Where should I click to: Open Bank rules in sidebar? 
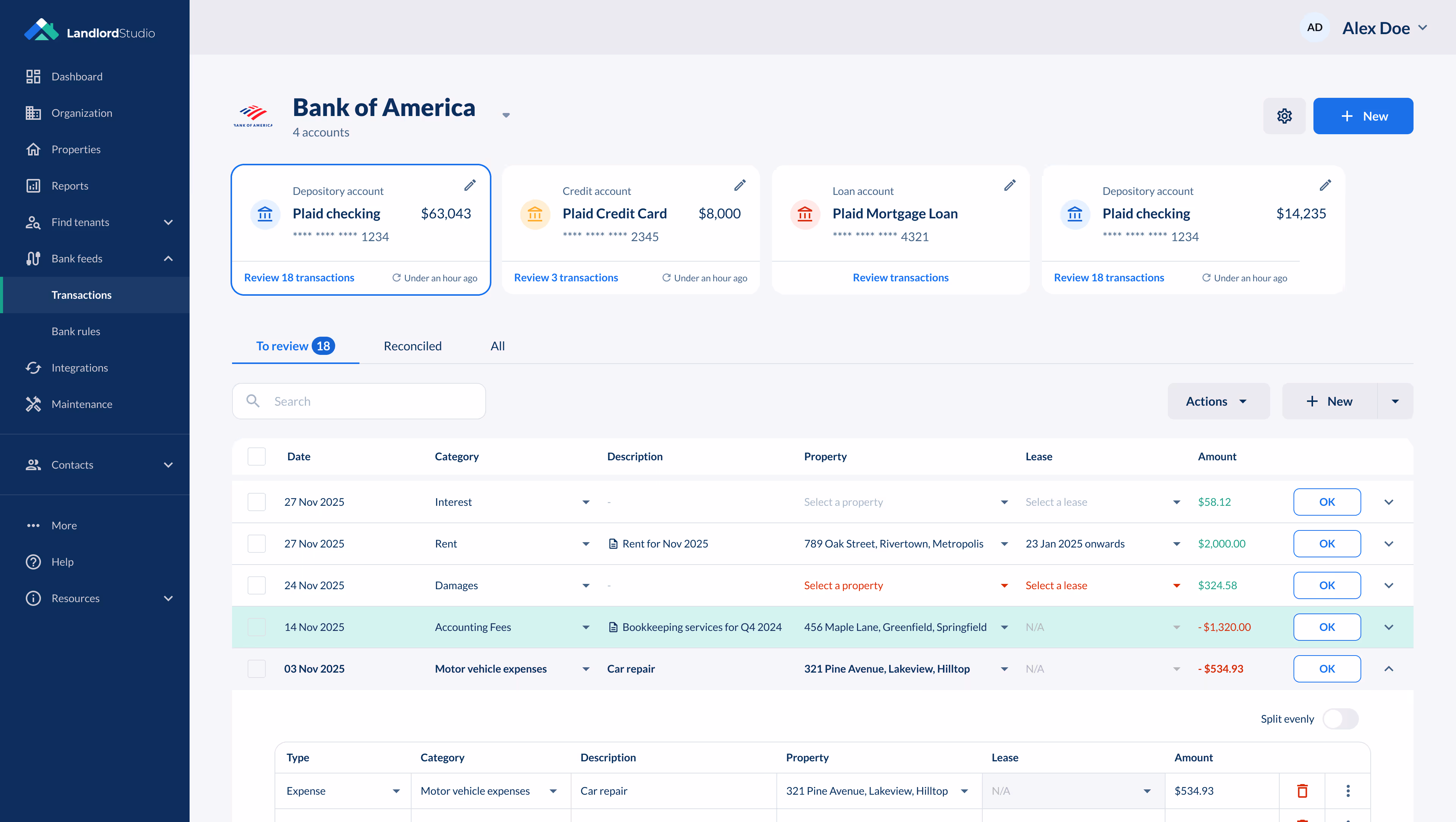tap(76, 331)
